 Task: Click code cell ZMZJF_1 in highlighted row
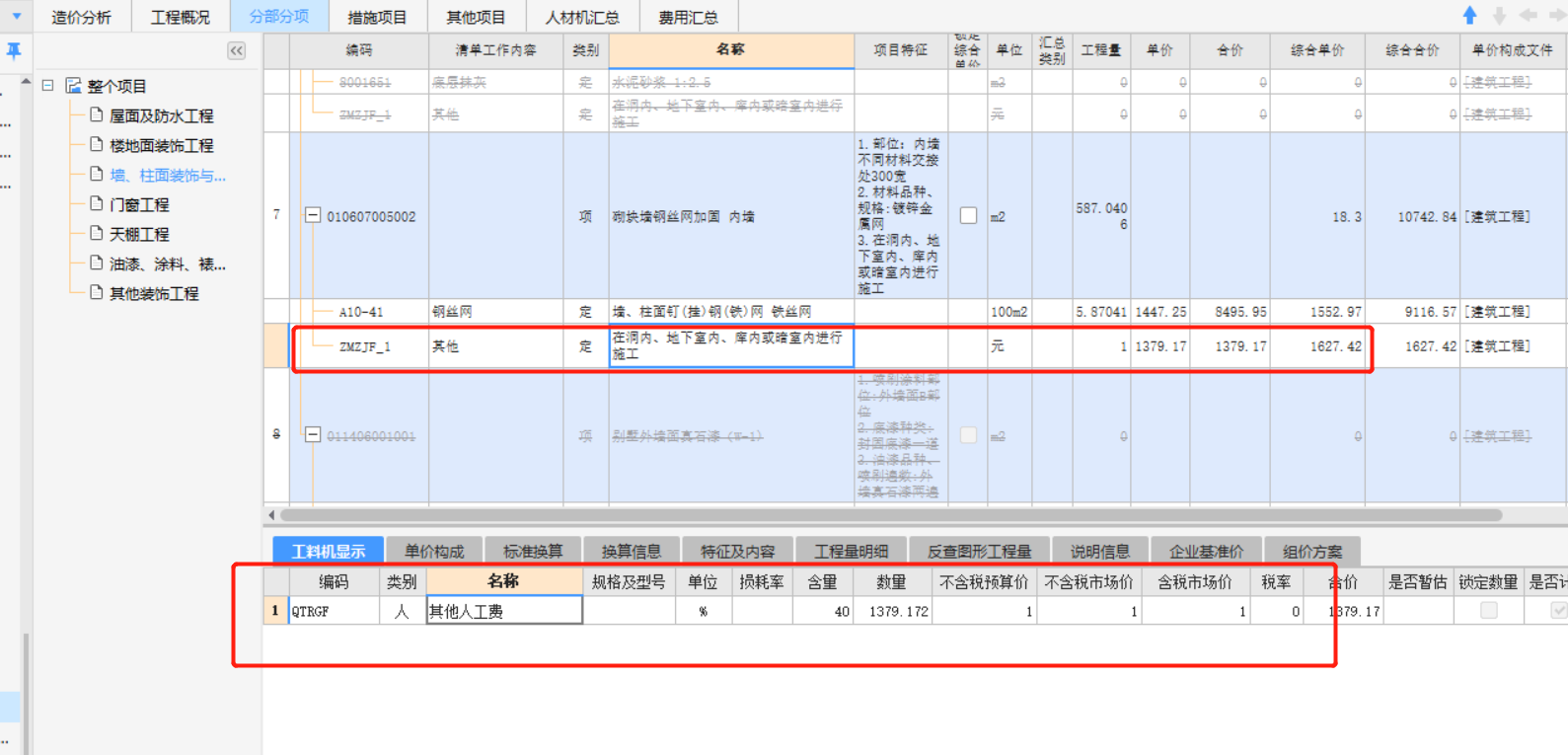tap(364, 346)
